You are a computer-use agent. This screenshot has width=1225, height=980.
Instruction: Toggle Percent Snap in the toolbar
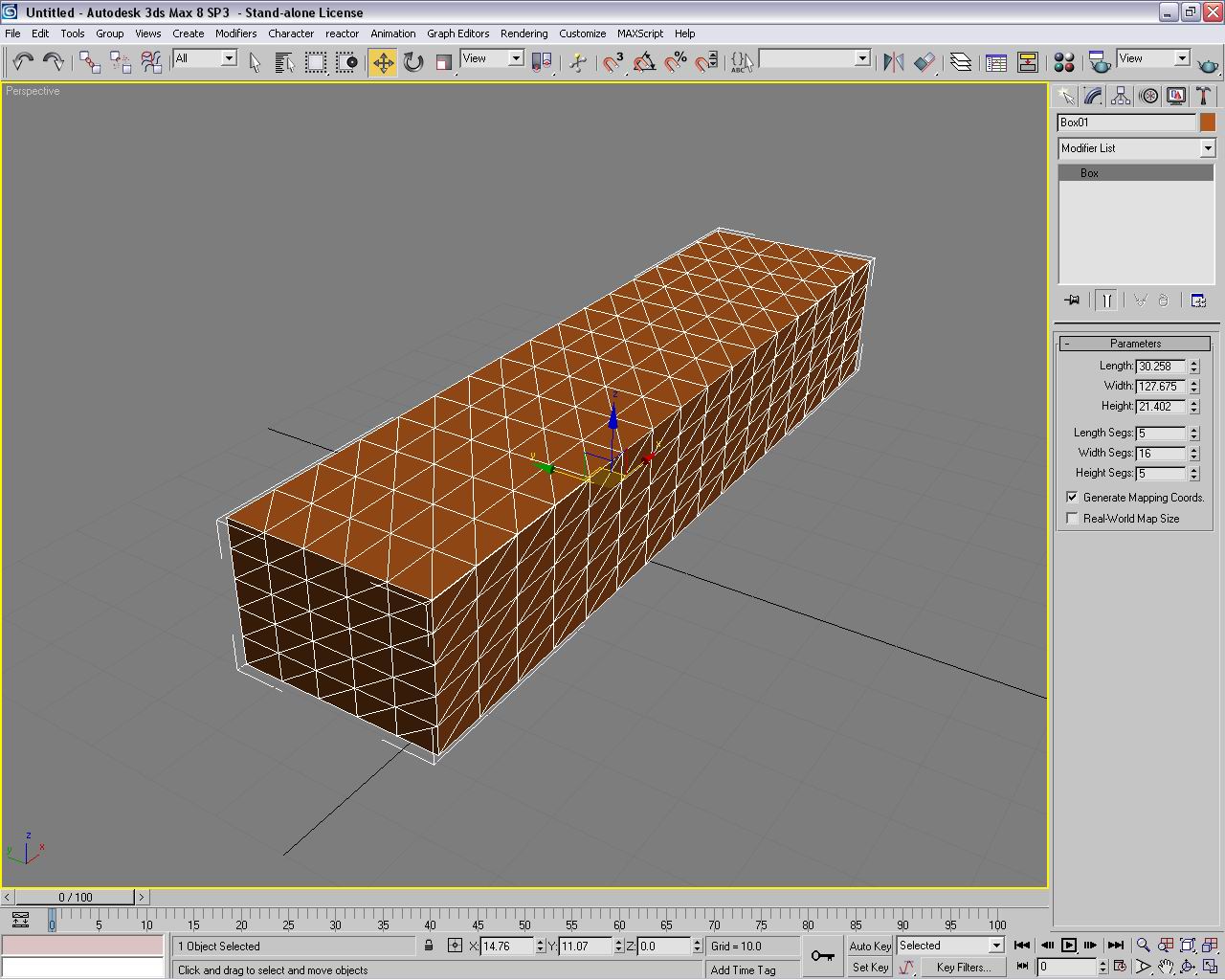(x=676, y=62)
